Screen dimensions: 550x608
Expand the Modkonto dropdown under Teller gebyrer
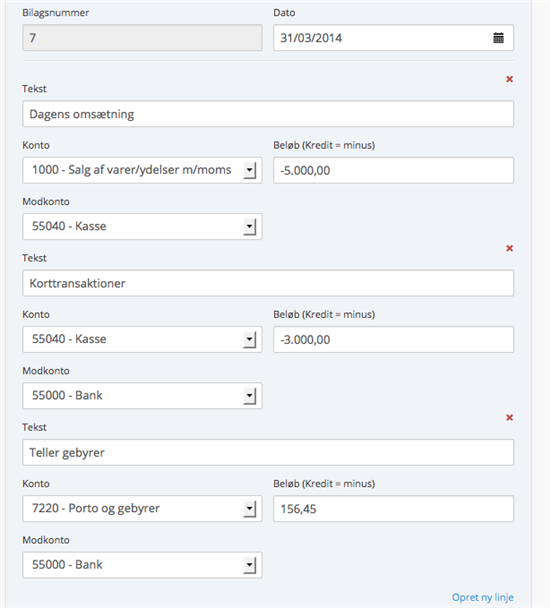(142, 565)
